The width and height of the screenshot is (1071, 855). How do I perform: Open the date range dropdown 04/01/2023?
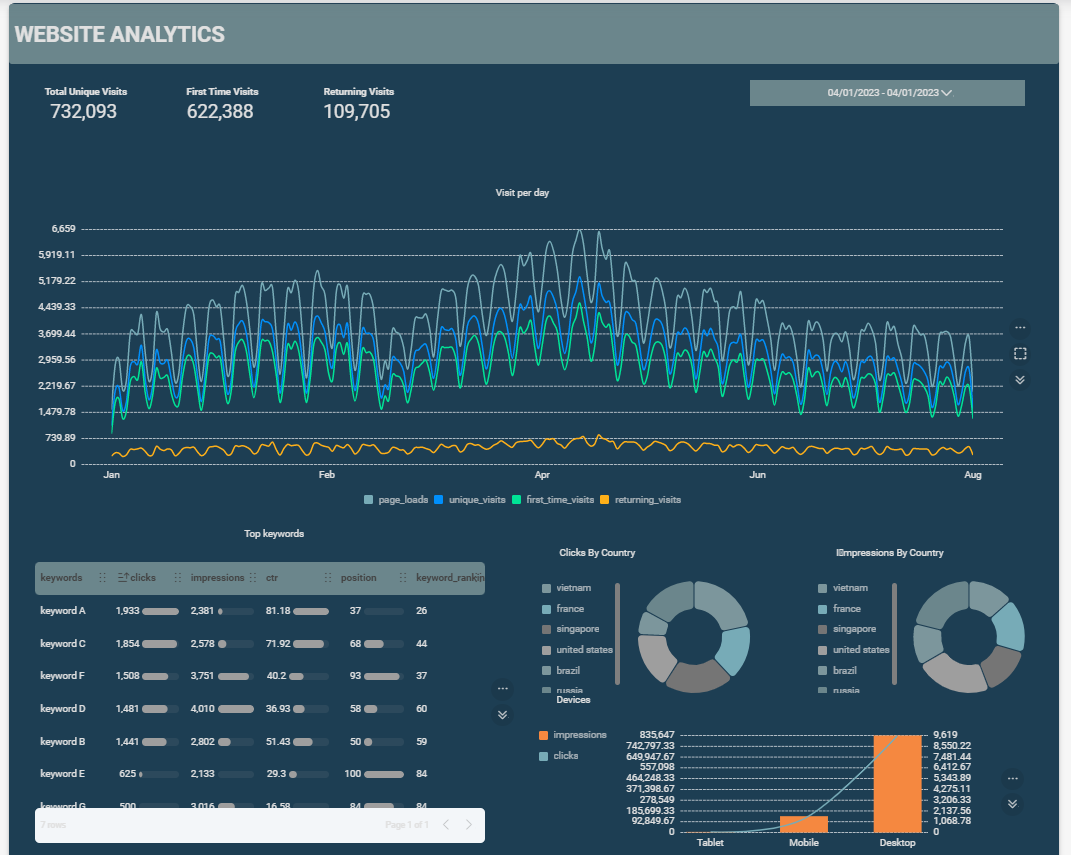click(887, 93)
